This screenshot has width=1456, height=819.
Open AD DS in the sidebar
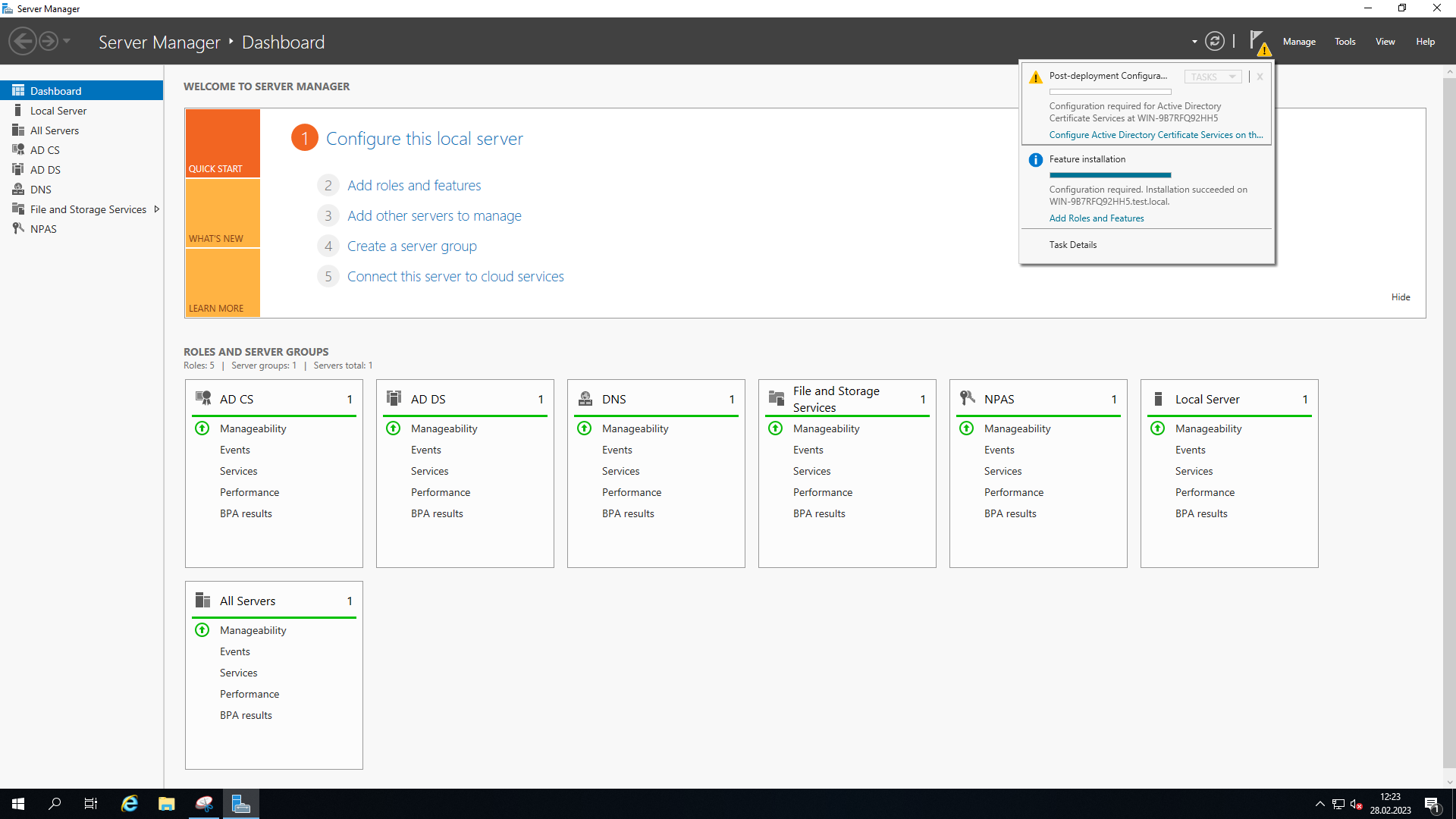81,170
